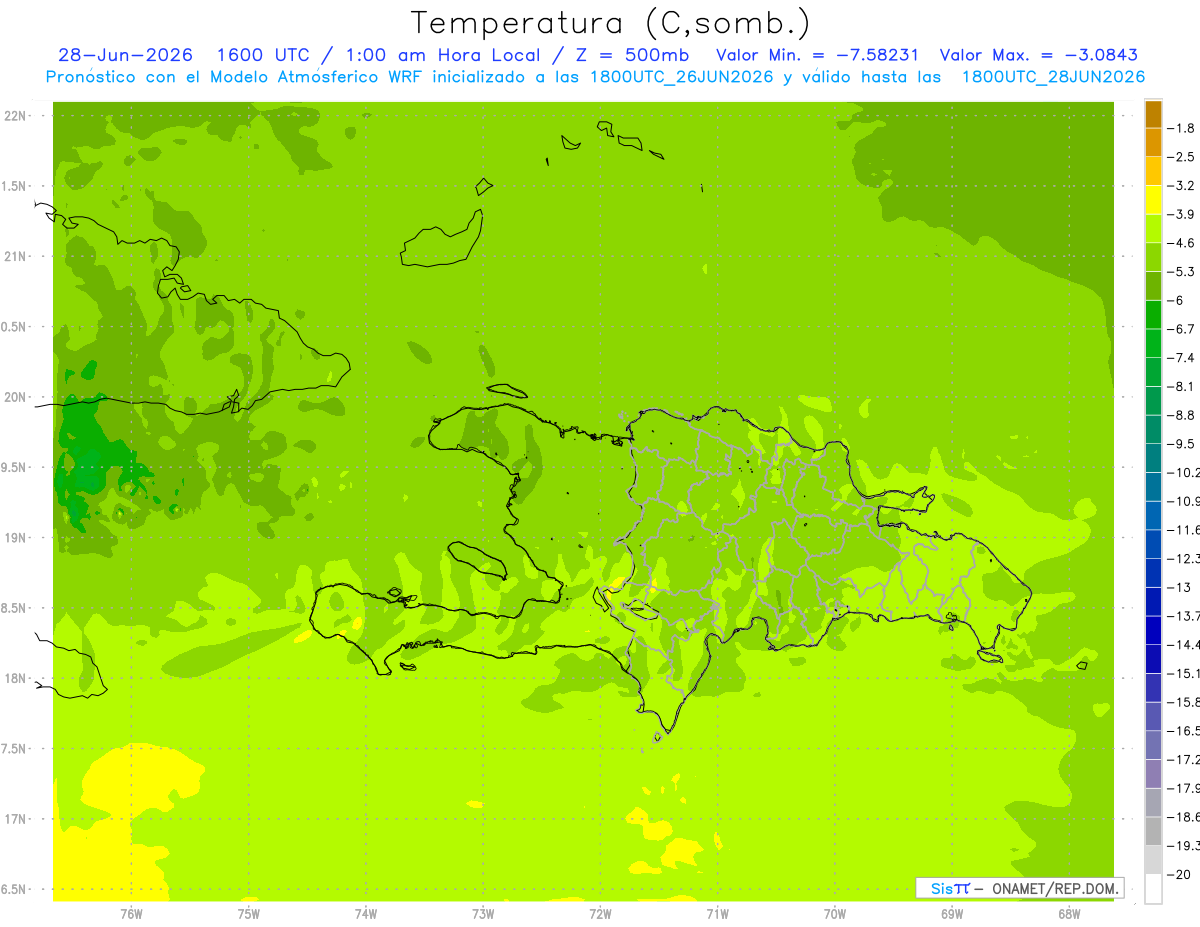Click the "73W" longitude label
The image size is (1200, 927).
coord(483,913)
